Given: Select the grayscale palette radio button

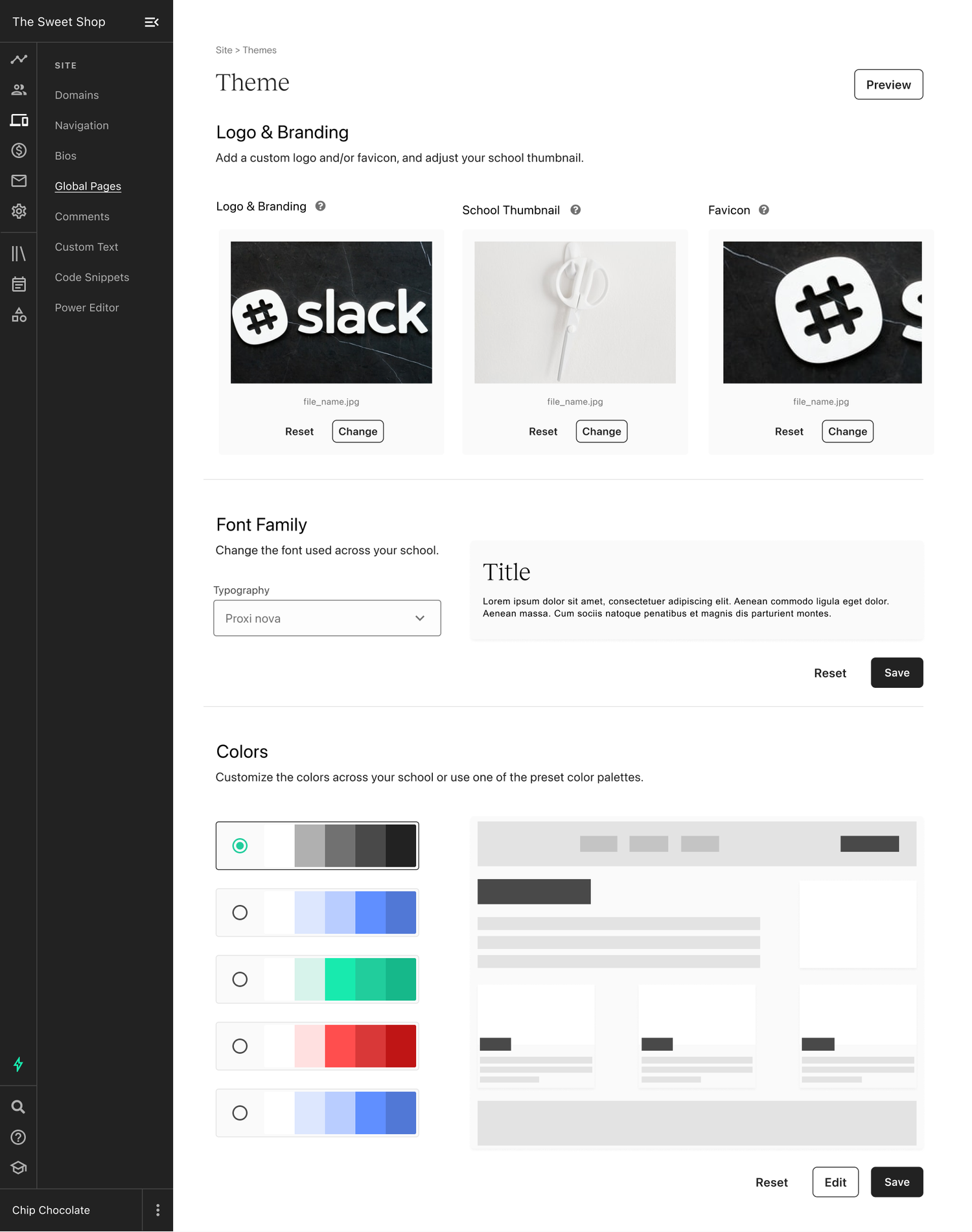Looking at the screenshot, I should point(240,845).
